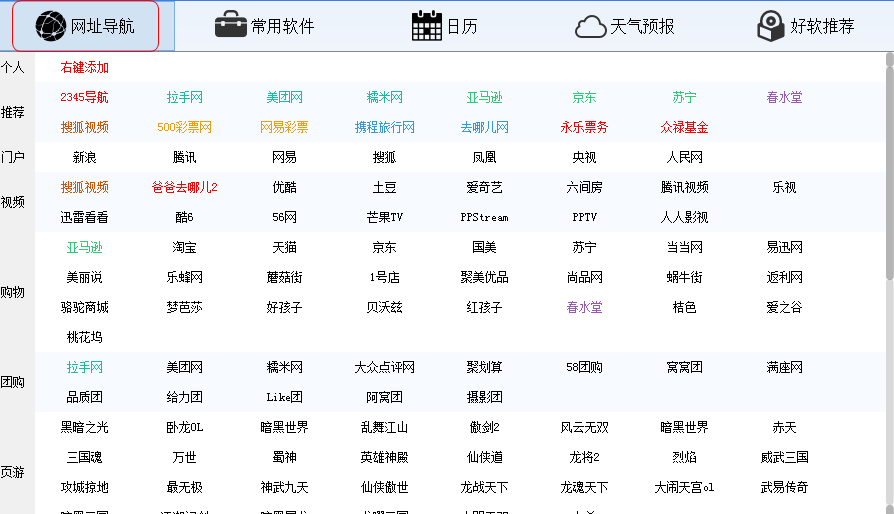Open the 英雄神殿 game link
Image resolution: width=894 pixels, height=514 pixels.
(x=384, y=457)
